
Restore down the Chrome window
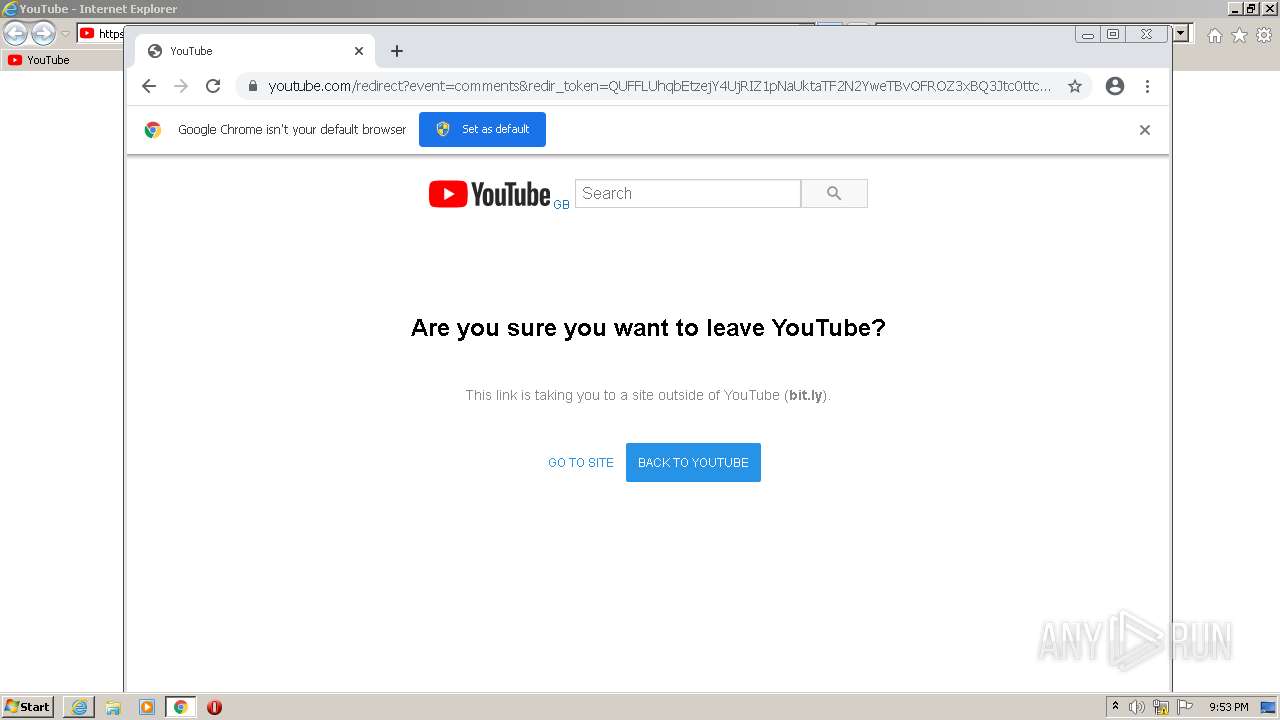coord(1113,34)
